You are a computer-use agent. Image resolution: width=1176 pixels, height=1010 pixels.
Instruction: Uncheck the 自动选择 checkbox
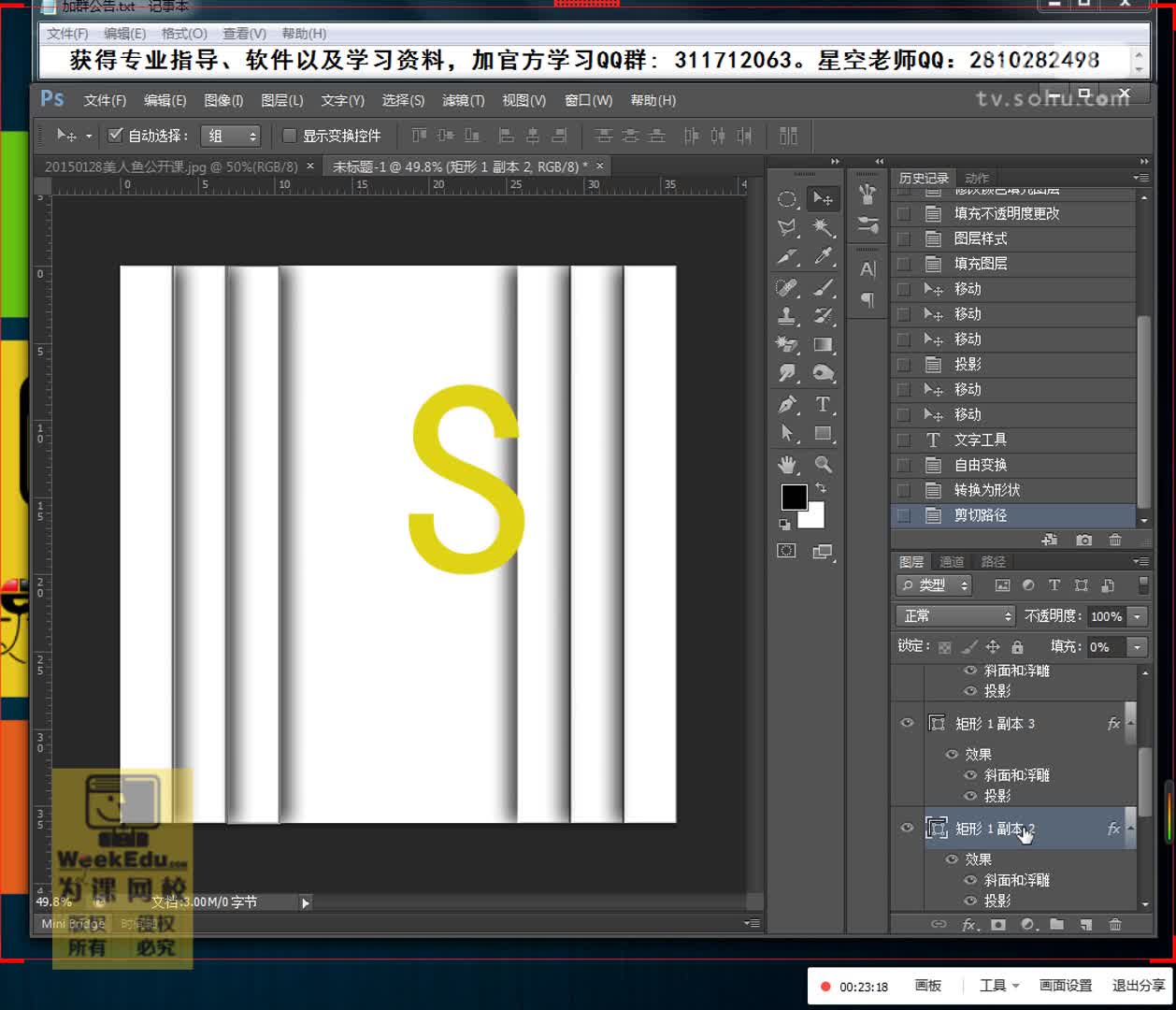click(x=116, y=135)
